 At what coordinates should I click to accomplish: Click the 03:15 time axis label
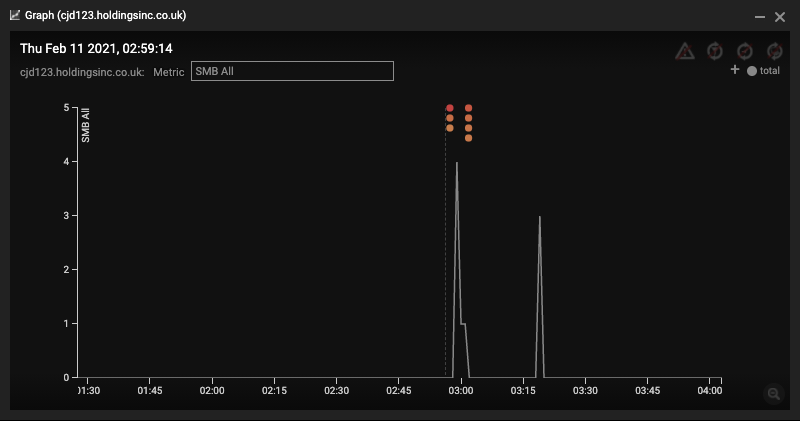pyautogui.click(x=523, y=390)
